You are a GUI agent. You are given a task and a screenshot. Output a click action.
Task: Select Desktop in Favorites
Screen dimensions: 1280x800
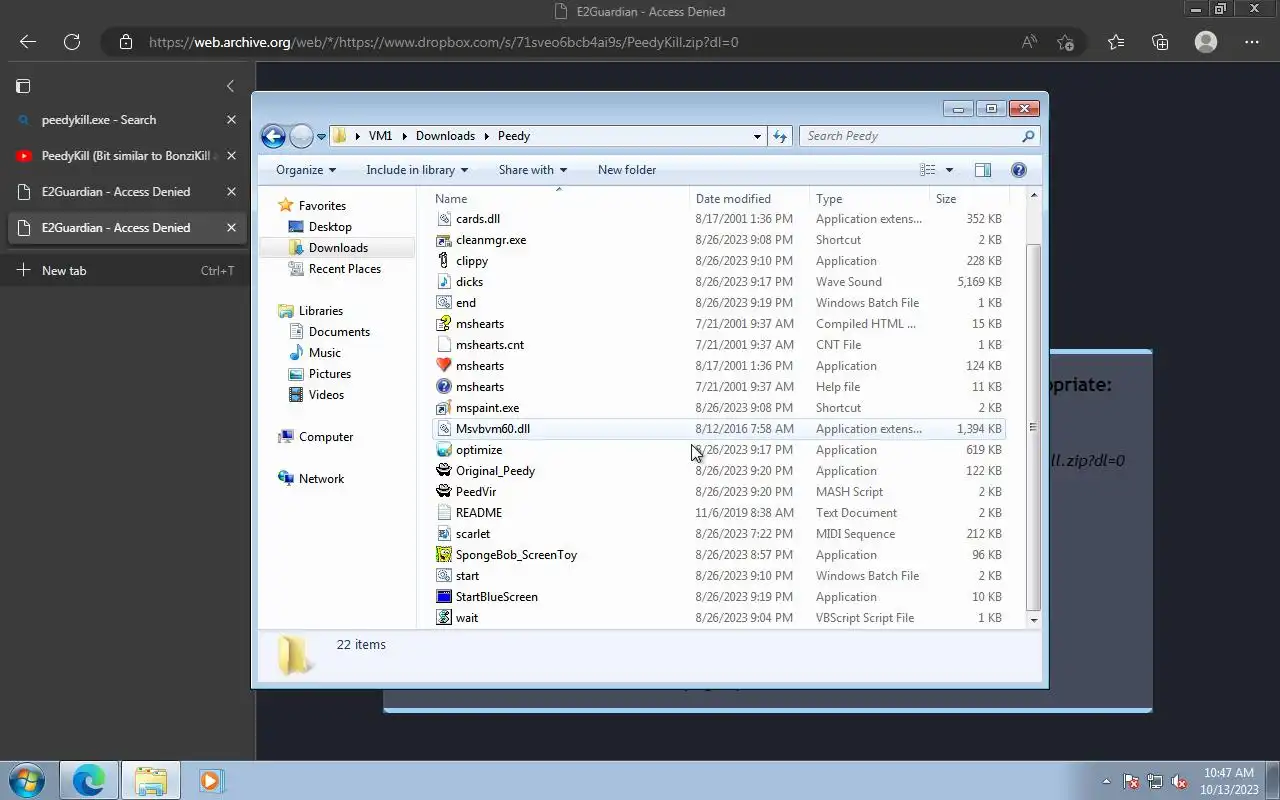point(330,227)
